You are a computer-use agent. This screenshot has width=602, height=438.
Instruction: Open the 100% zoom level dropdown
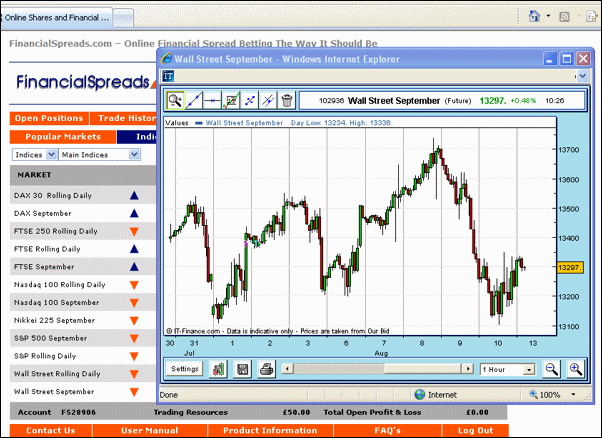point(574,395)
